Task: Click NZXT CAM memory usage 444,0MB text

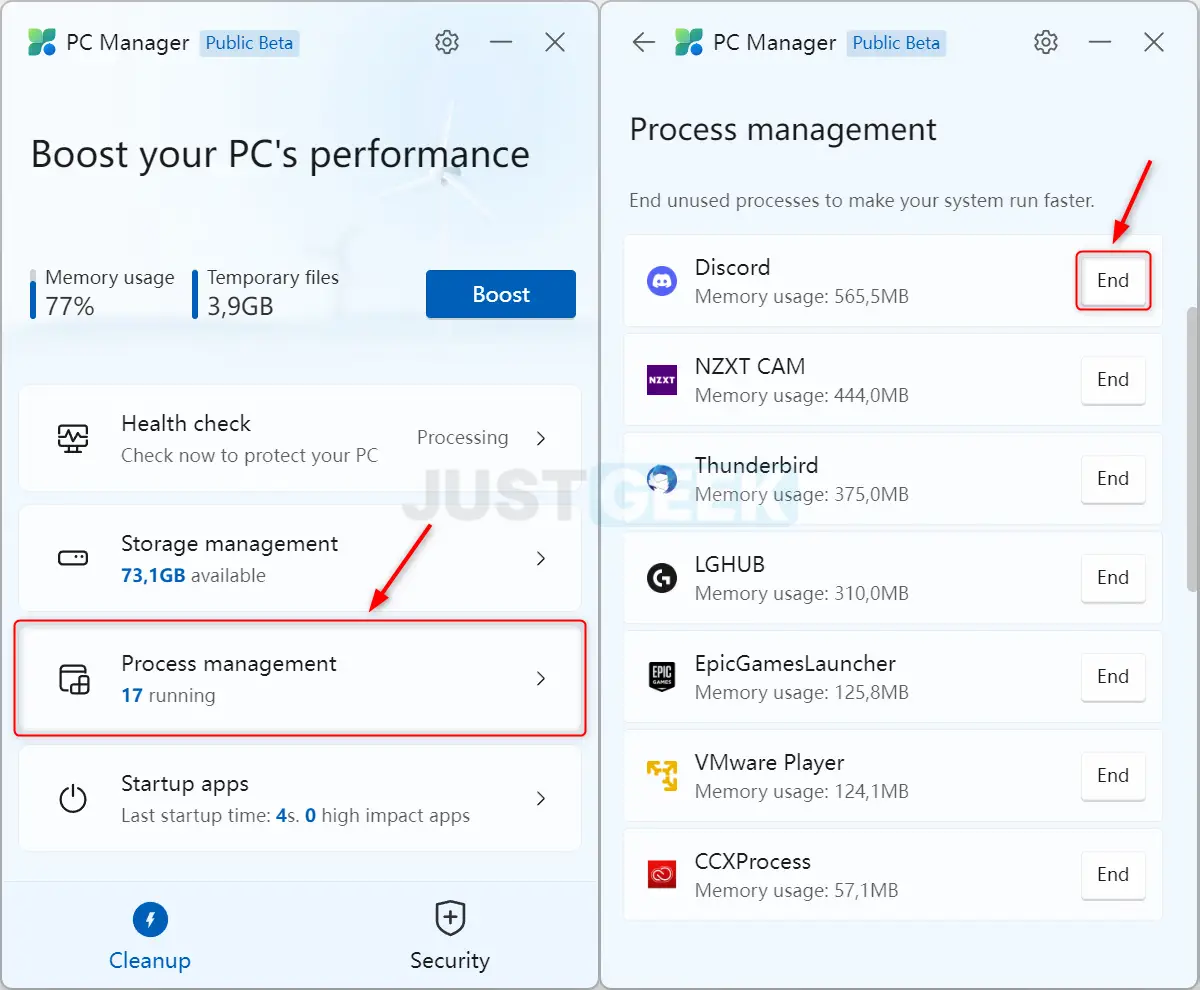Action: point(802,396)
